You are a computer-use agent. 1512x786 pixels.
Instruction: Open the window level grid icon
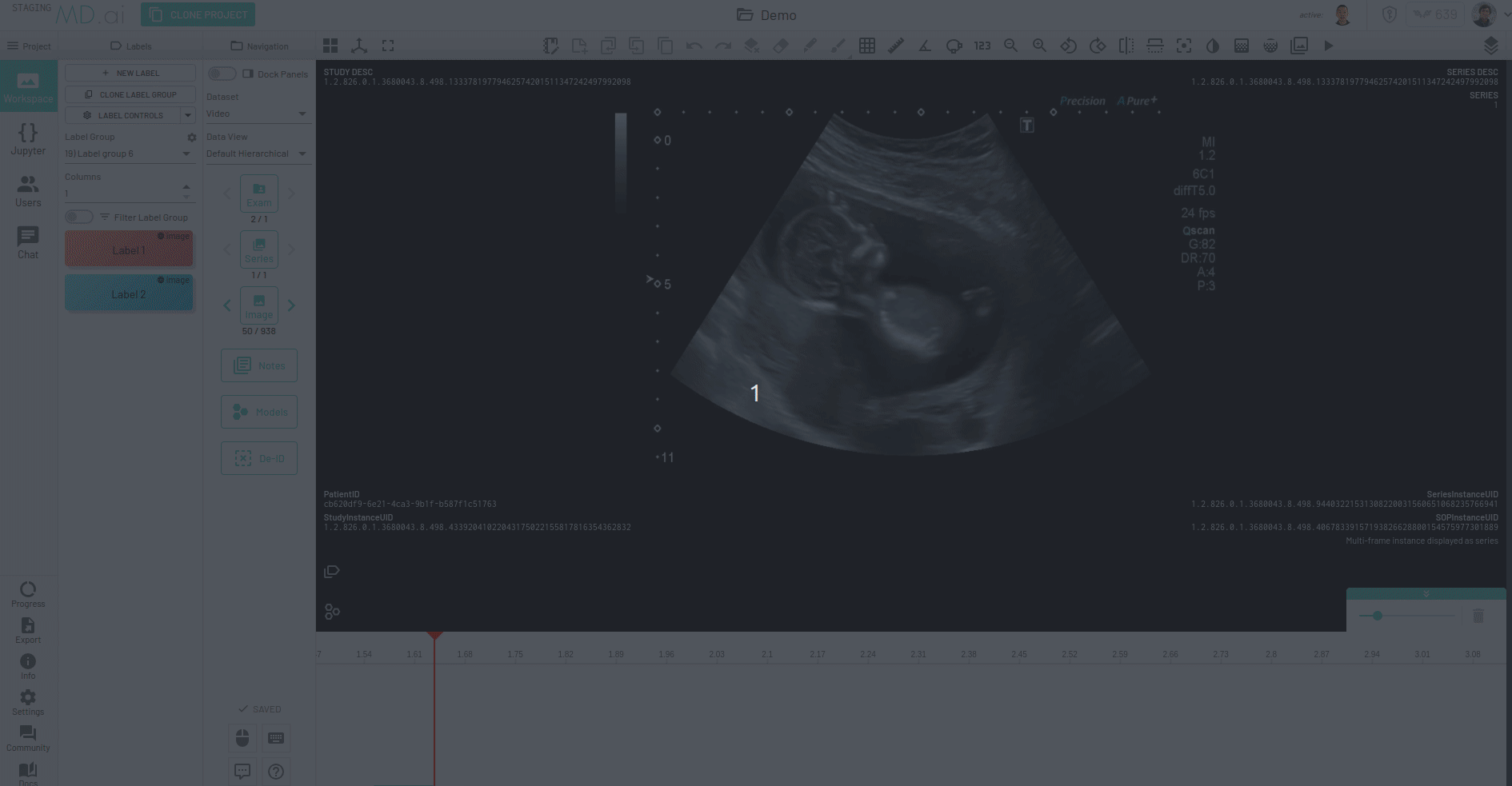[x=867, y=46]
